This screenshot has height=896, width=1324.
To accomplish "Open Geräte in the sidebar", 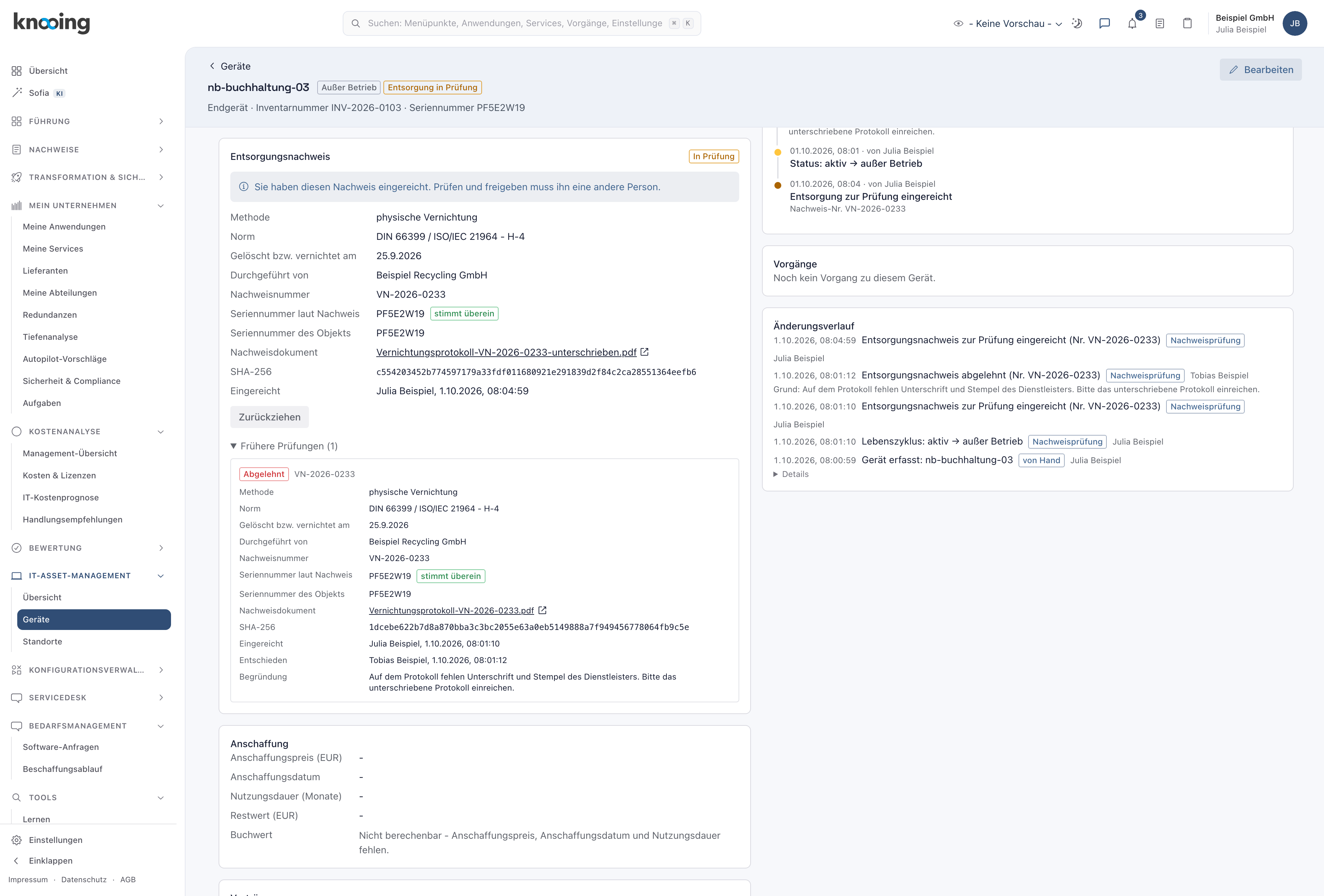I will (94, 619).
